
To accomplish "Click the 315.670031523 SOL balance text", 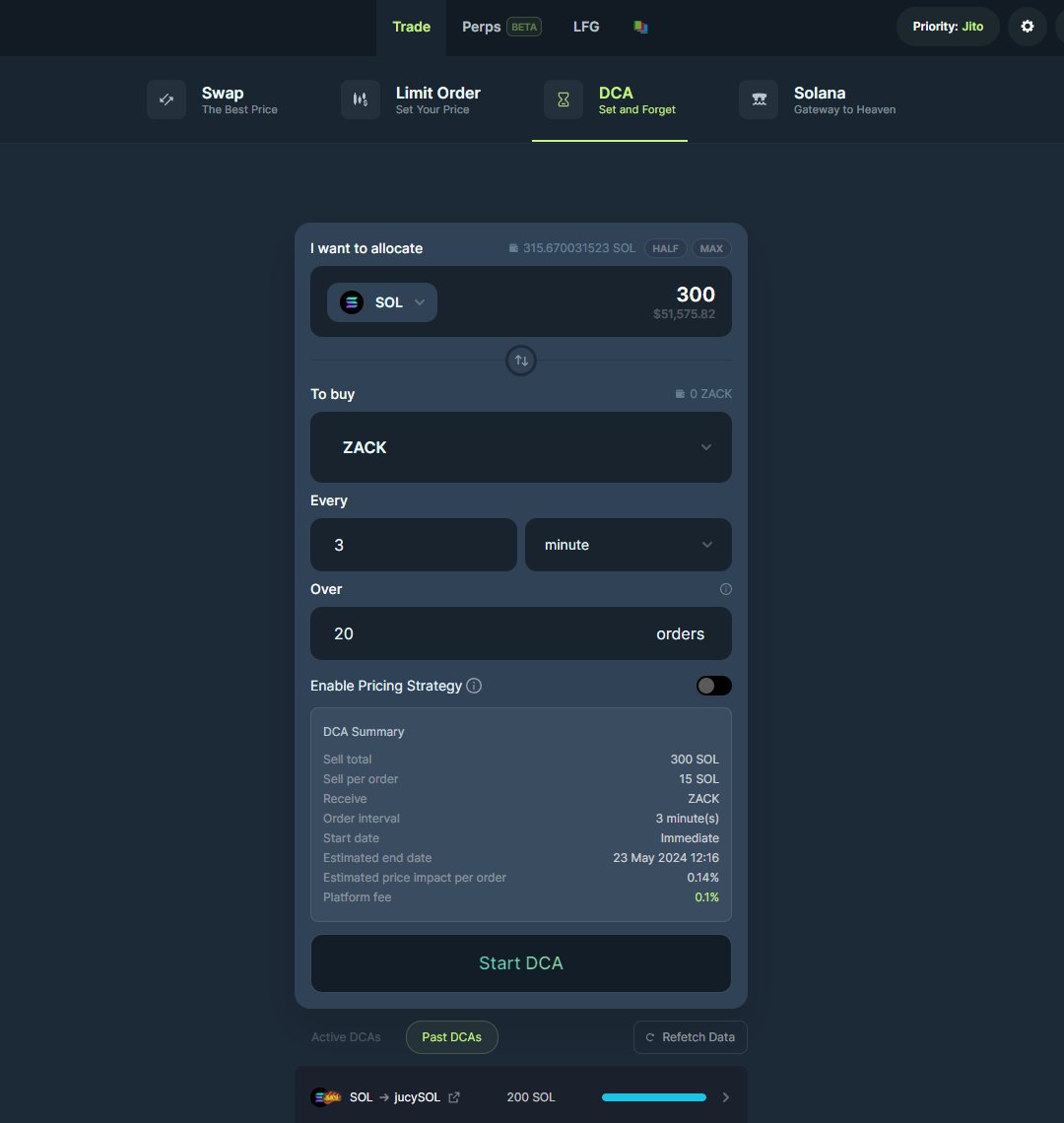I will pos(579,248).
